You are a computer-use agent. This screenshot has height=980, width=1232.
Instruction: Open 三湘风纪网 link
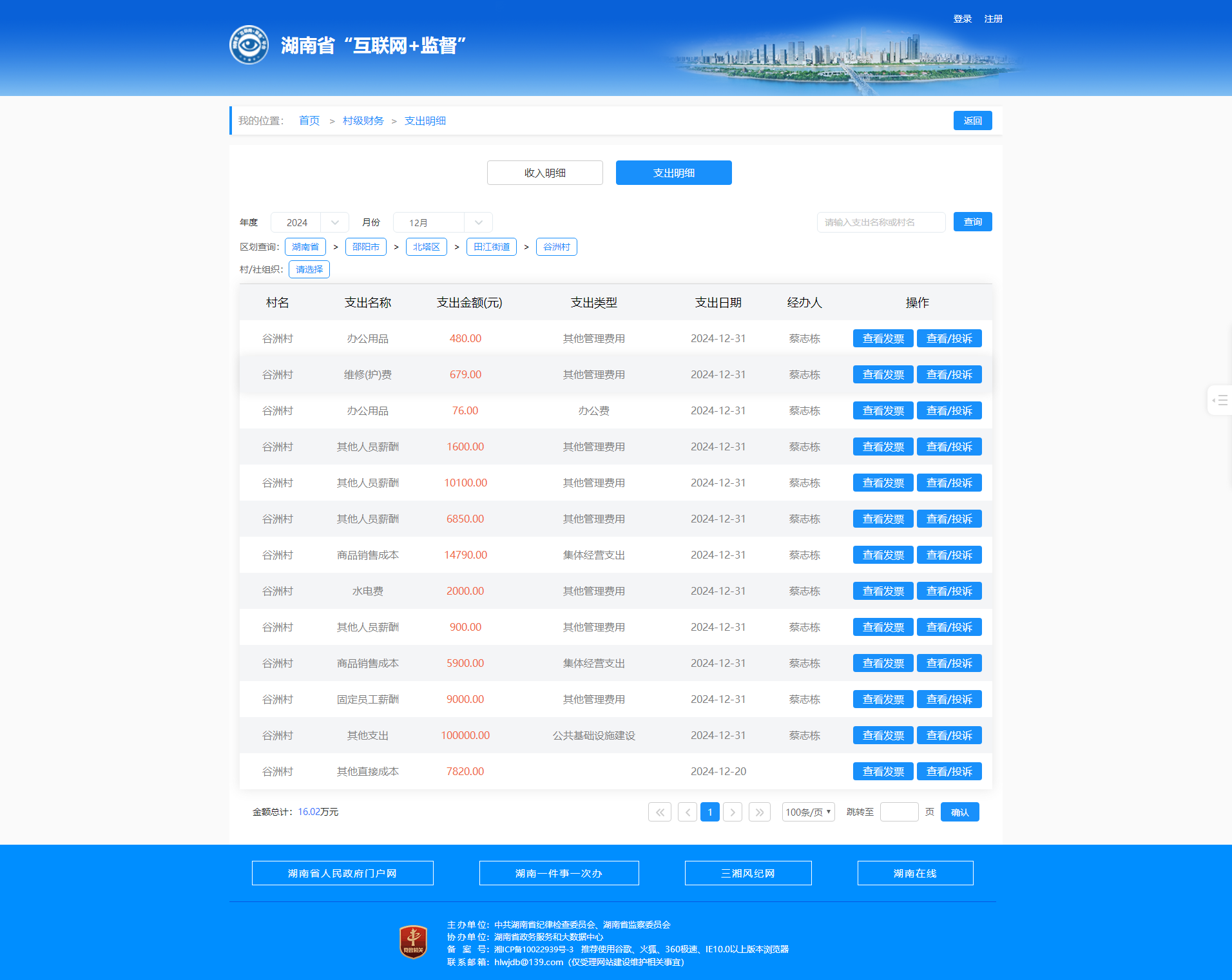[748, 873]
